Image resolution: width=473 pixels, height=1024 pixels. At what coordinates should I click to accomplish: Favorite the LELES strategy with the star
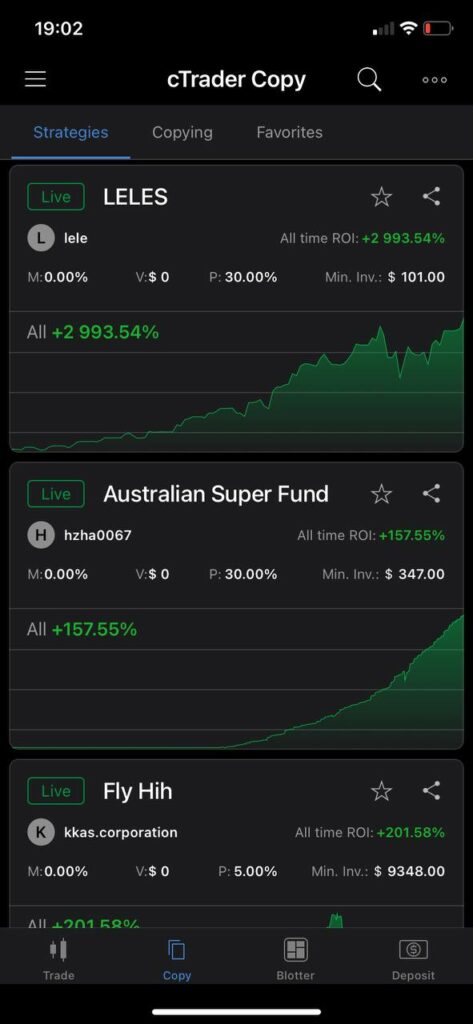(x=382, y=197)
